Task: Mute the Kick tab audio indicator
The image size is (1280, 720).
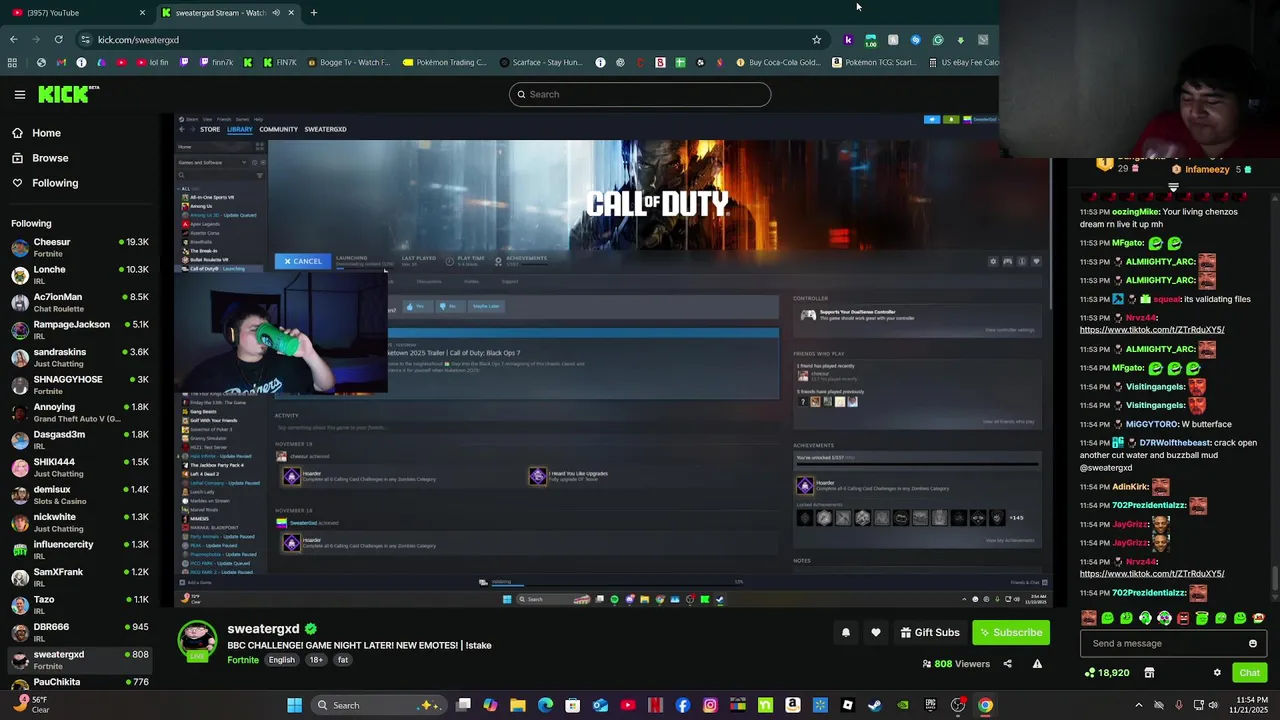Action: [275, 13]
